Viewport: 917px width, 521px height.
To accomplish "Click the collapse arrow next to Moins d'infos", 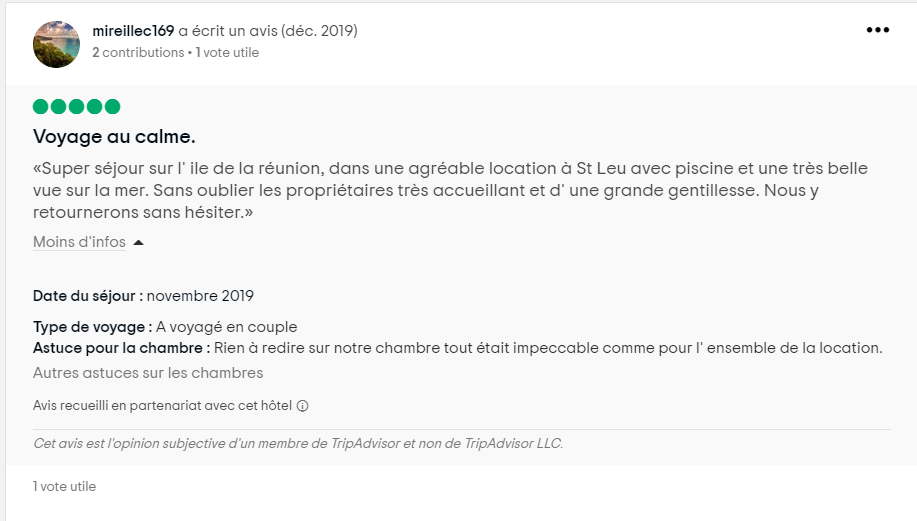I will pos(138,243).
